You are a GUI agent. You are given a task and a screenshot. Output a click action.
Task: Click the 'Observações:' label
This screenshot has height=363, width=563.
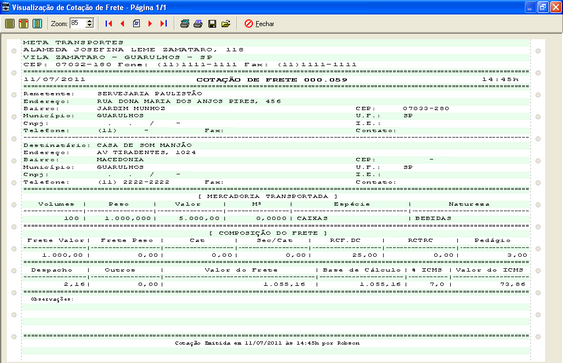click(x=52, y=299)
